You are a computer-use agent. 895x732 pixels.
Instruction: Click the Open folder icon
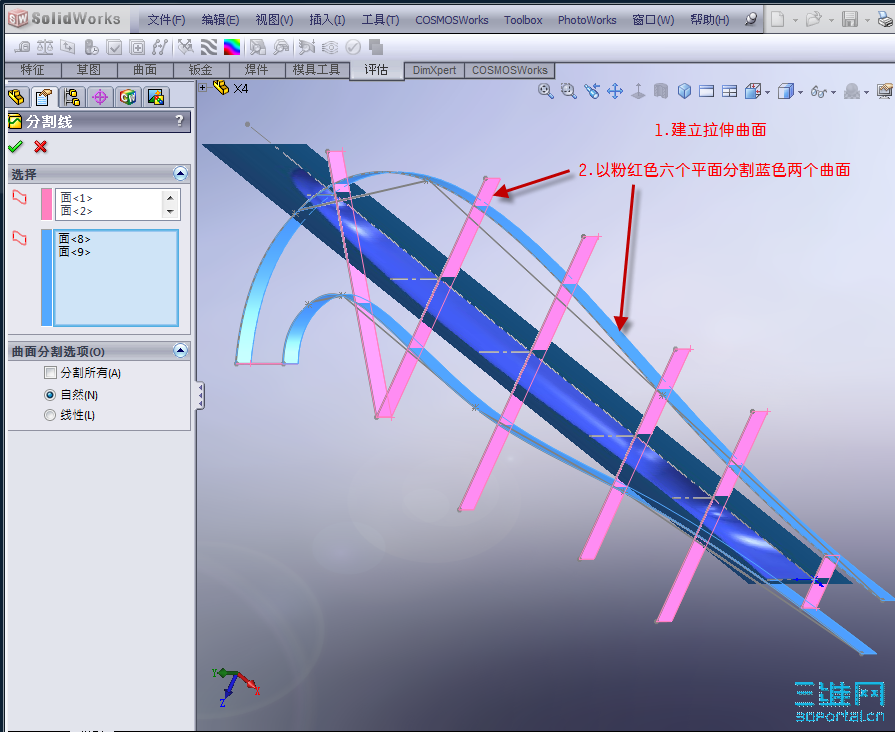pos(813,19)
